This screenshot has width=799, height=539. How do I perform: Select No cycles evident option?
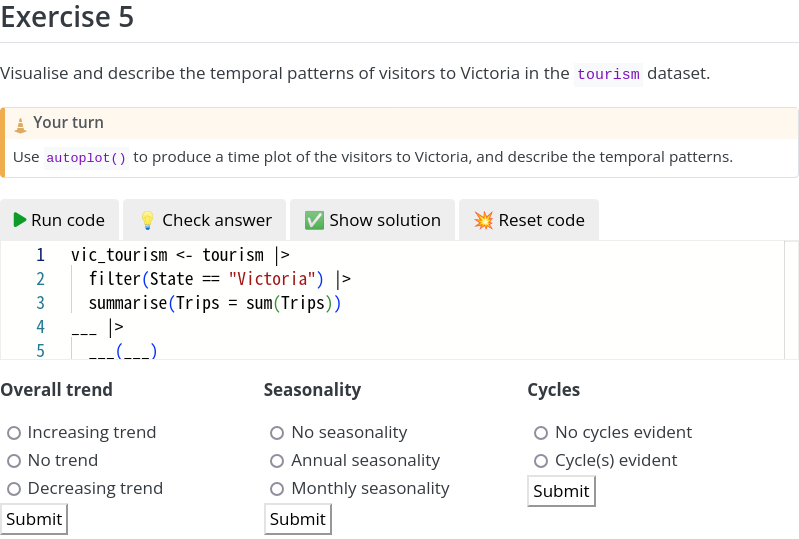click(541, 433)
